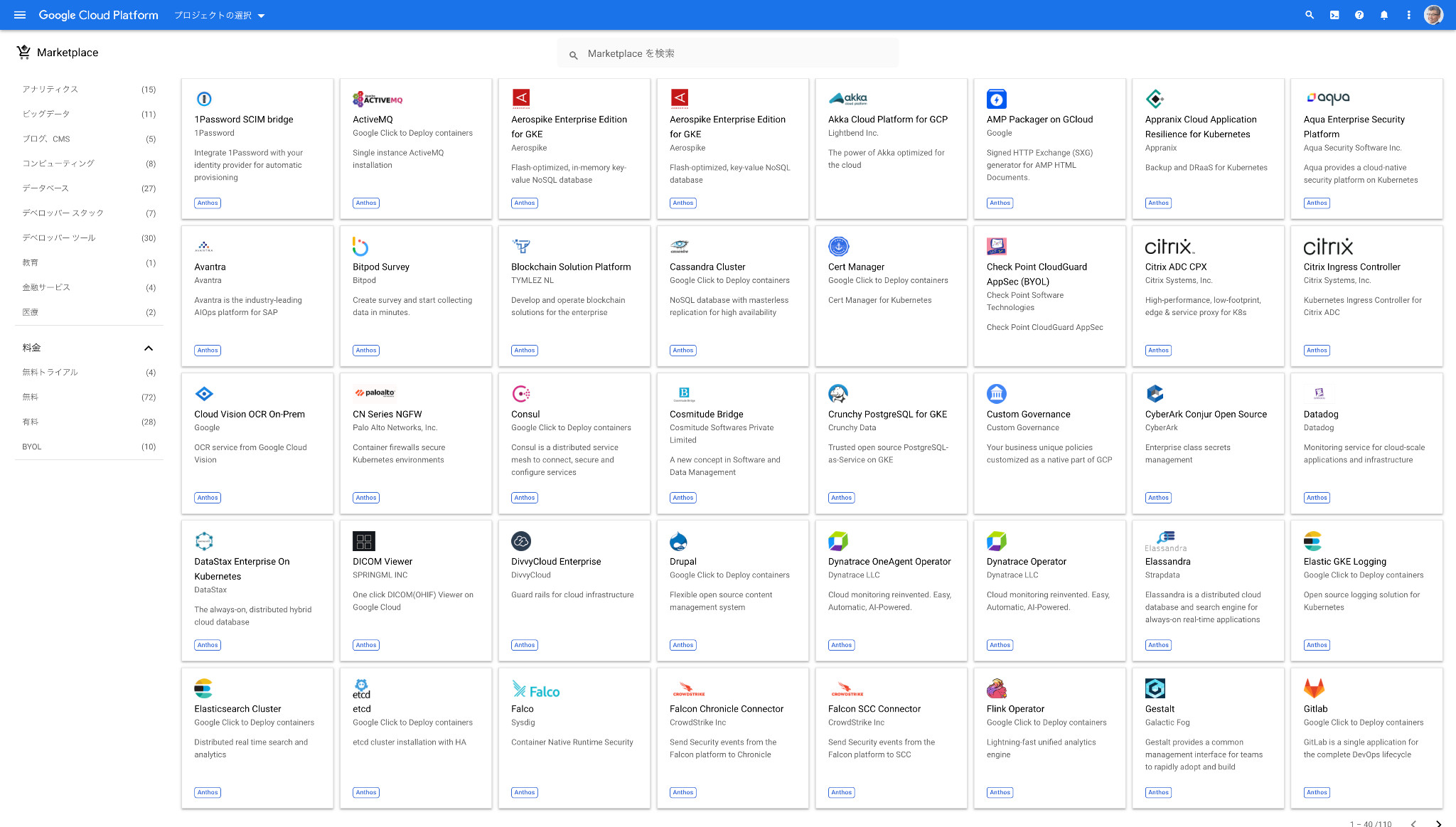Open the hamburger navigation menu
Screen dimensions: 1456x827
click(19, 15)
